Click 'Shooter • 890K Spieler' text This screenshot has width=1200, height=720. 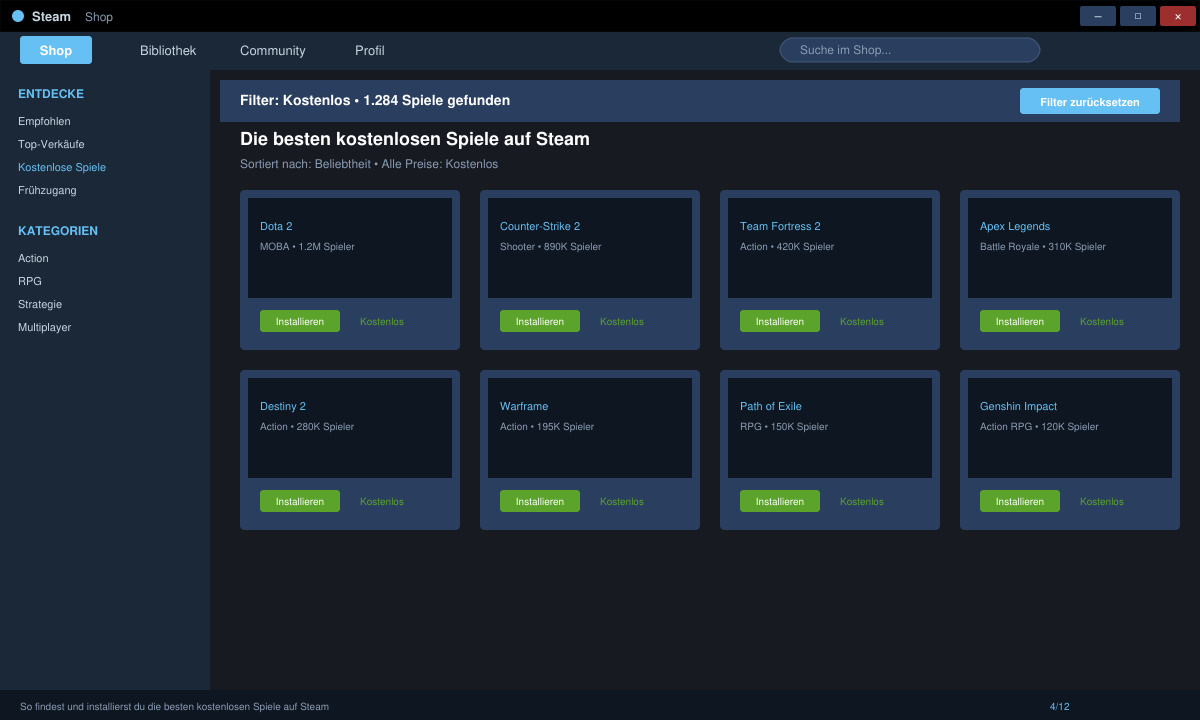pyautogui.click(x=551, y=246)
